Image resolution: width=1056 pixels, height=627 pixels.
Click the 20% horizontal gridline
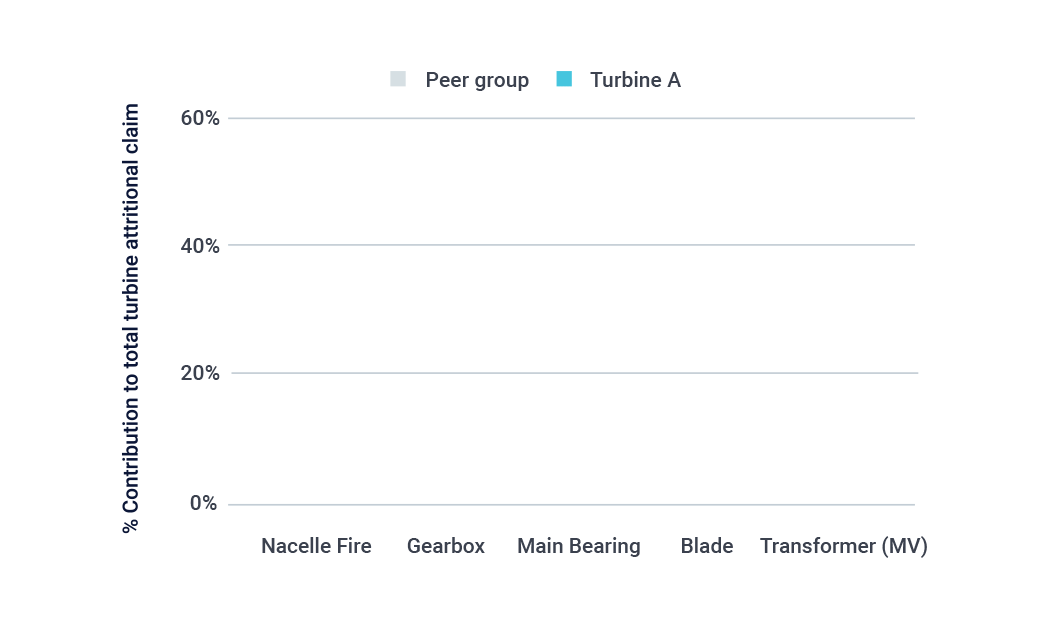click(572, 372)
